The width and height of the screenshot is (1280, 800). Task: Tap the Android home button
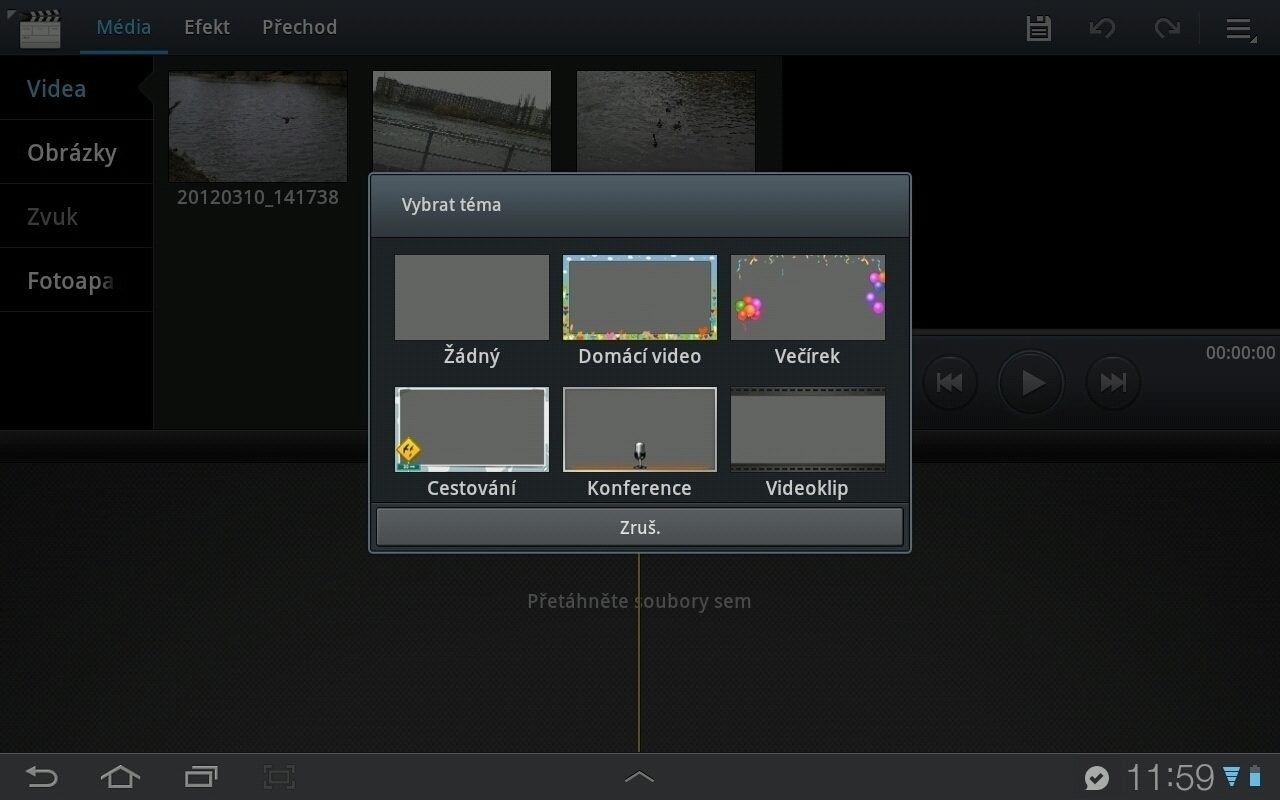click(120, 776)
